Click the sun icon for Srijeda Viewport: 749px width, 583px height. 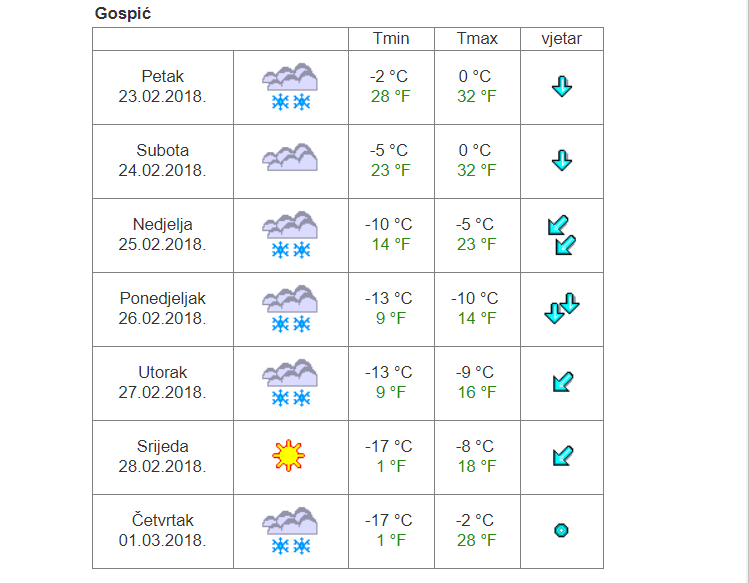click(x=289, y=456)
